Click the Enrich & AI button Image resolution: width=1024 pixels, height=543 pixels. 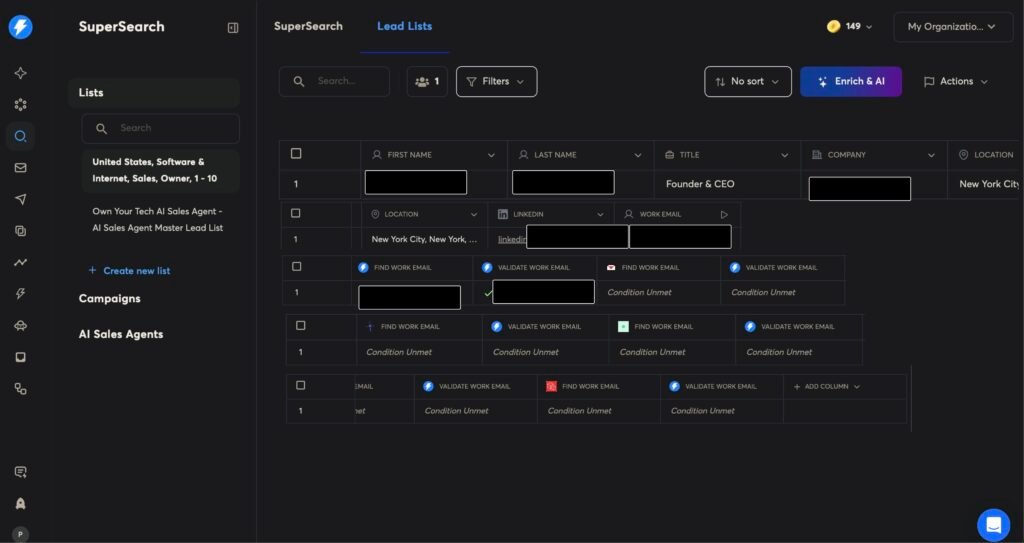[x=851, y=82]
